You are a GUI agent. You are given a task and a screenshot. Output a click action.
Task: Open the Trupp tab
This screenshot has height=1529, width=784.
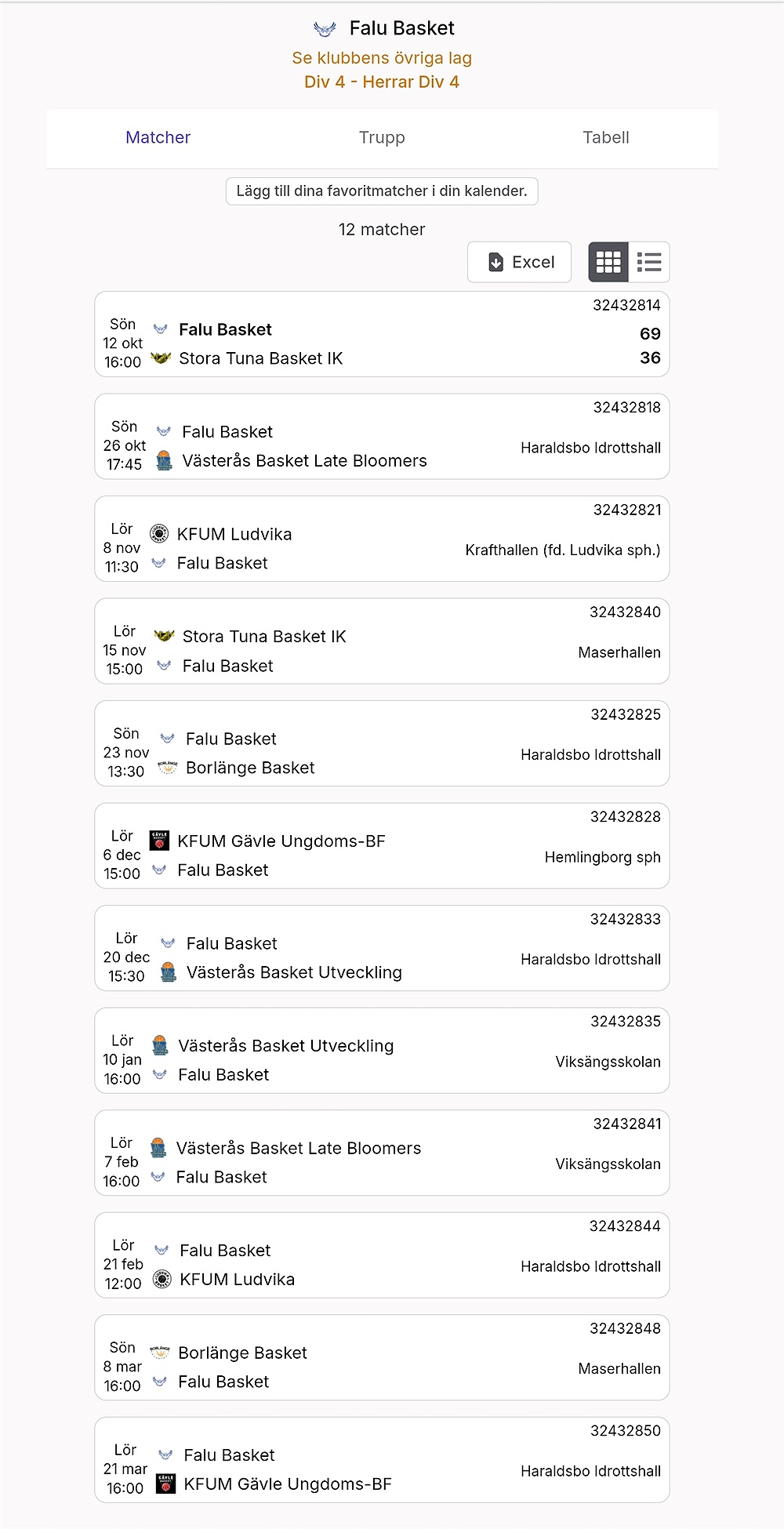(x=382, y=138)
